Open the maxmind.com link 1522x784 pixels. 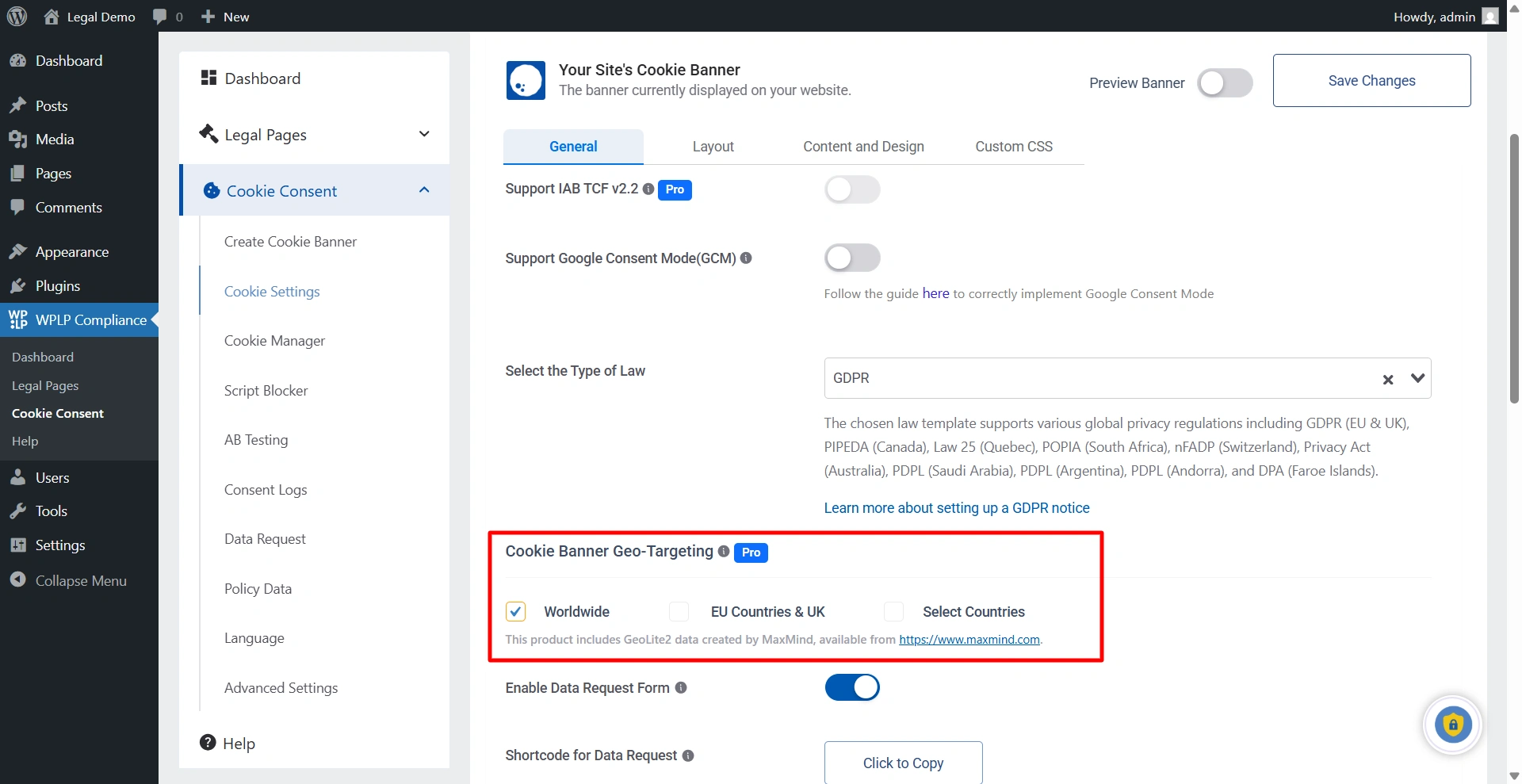(969, 640)
